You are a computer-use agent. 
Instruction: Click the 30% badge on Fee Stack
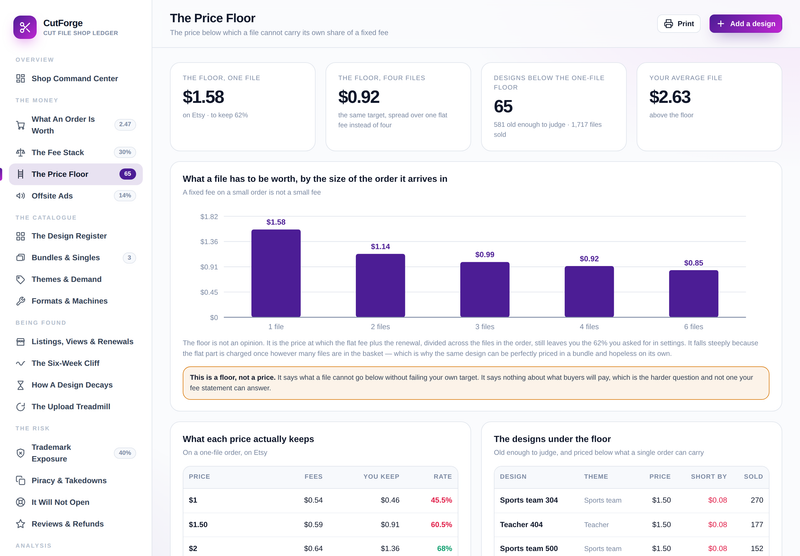point(125,152)
